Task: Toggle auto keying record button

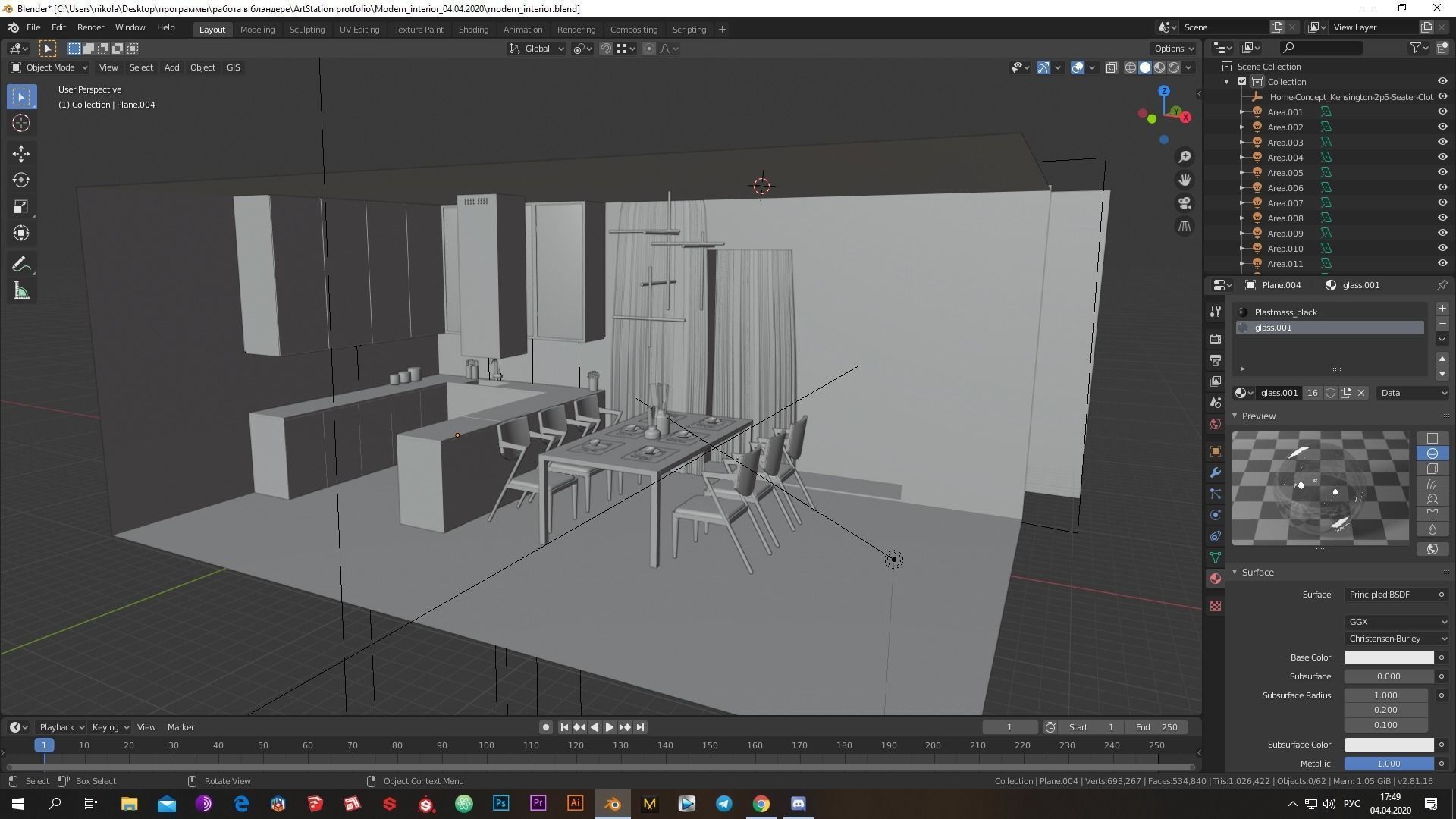Action: [545, 727]
